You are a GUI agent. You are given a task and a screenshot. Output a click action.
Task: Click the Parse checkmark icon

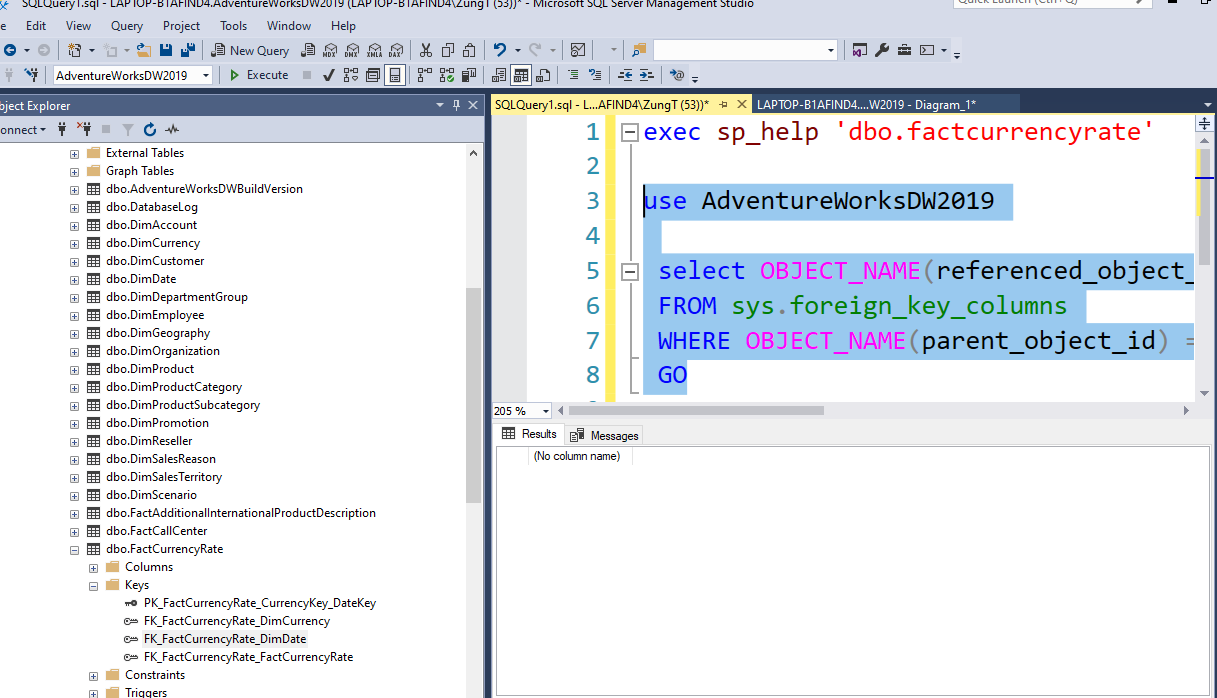329,75
